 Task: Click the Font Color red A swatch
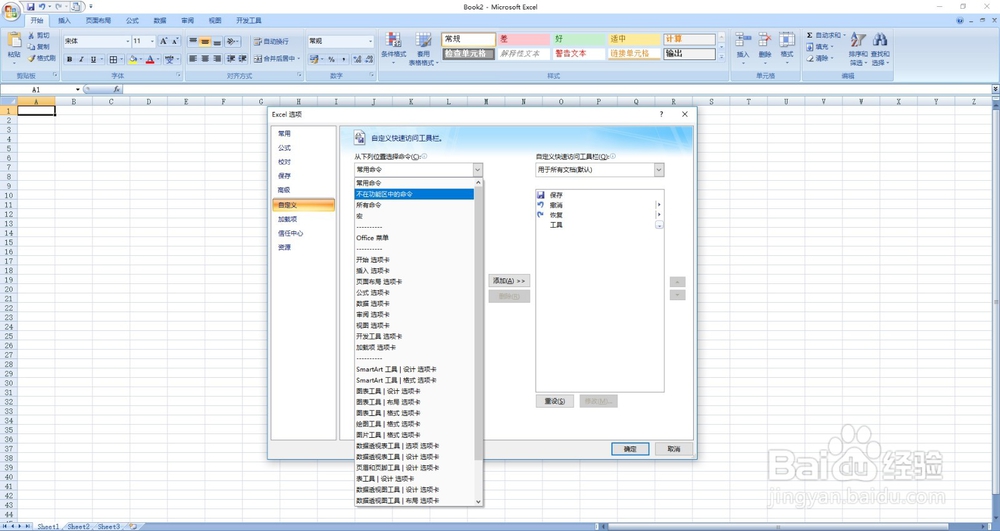pyautogui.click(x=150, y=59)
